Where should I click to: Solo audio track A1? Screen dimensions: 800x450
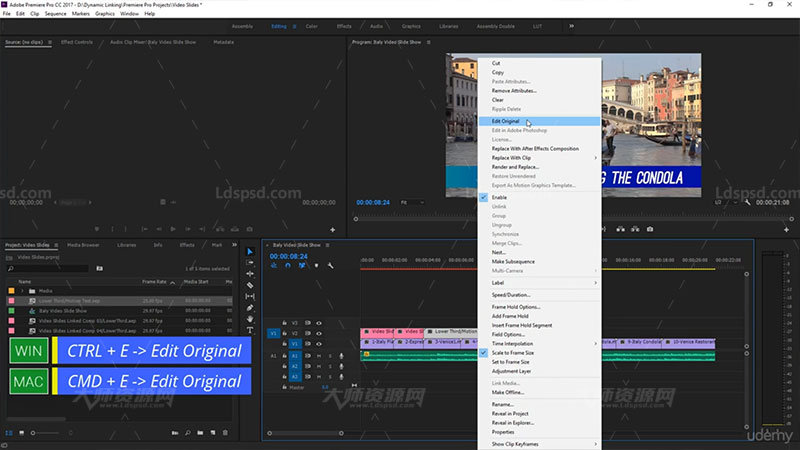(330, 356)
